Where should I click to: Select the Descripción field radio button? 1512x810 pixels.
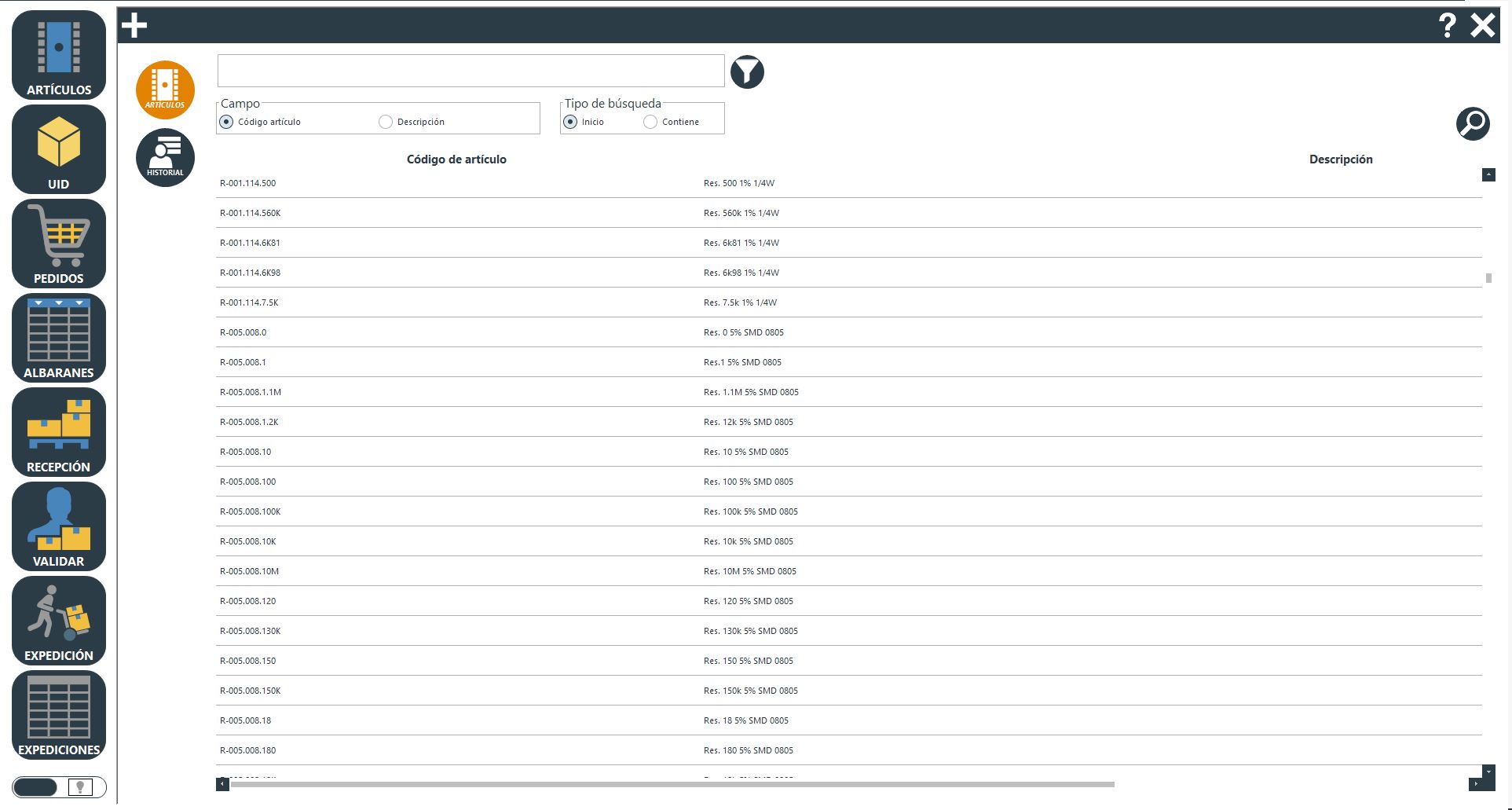coord(386,122)
